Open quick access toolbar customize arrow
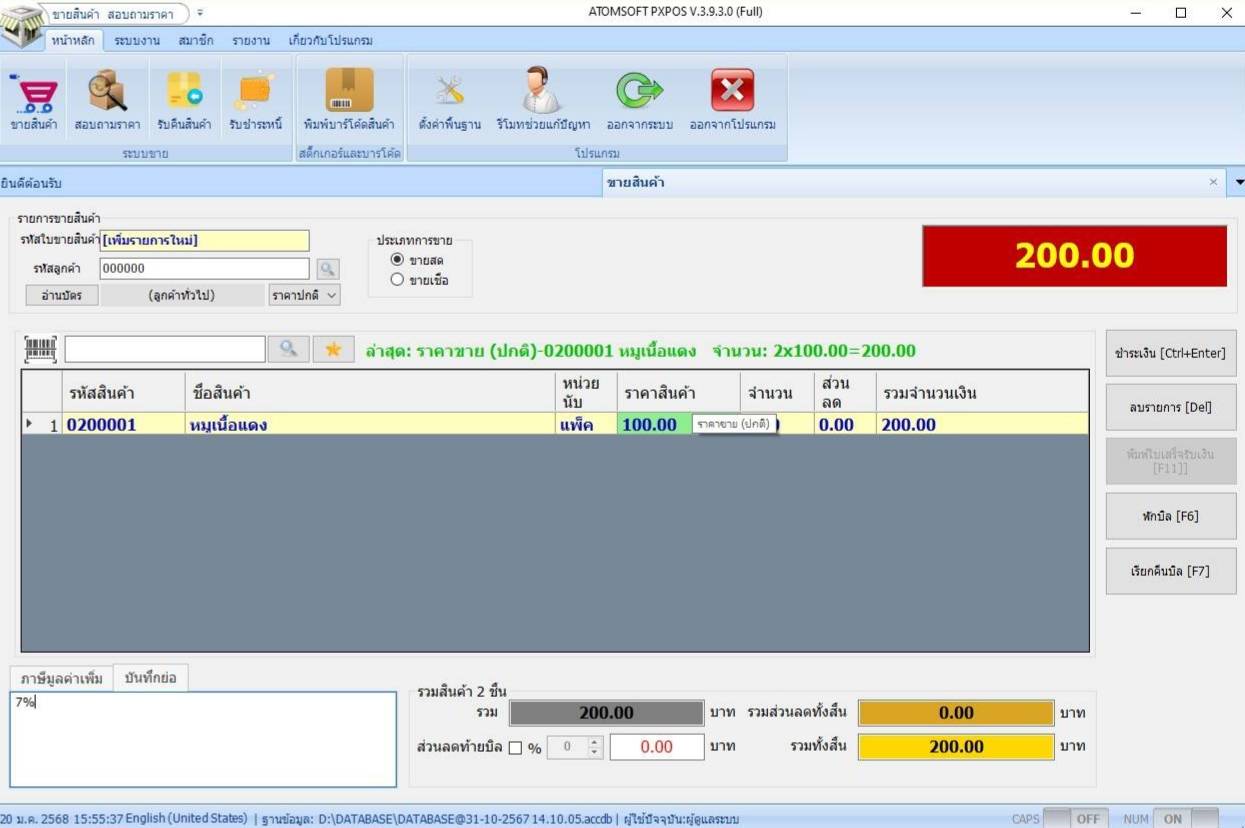 pyautogui.click(x=200, y=13)
